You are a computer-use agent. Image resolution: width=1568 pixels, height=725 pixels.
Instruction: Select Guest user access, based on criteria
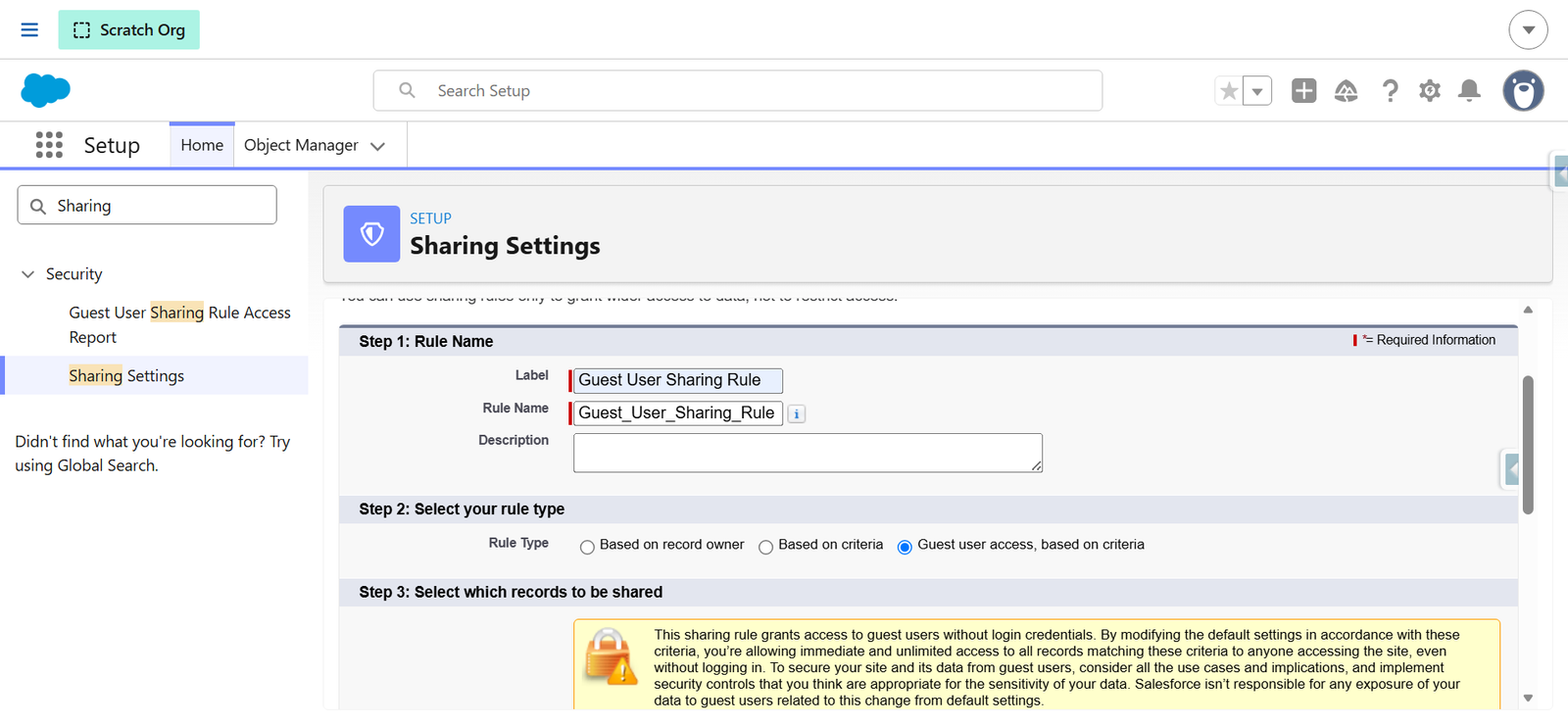tap(905, 547)
